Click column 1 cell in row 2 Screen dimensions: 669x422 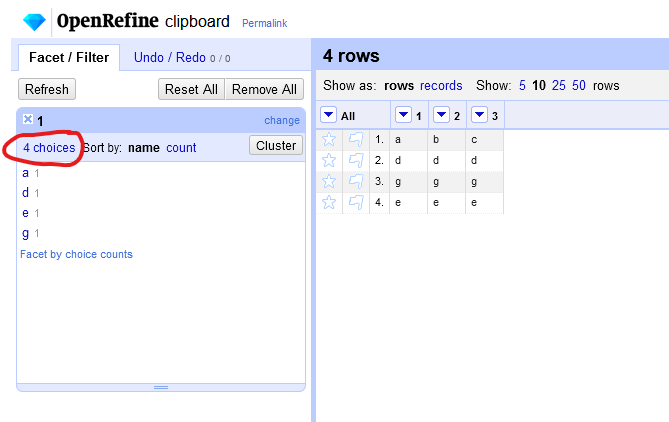[408, 160]
